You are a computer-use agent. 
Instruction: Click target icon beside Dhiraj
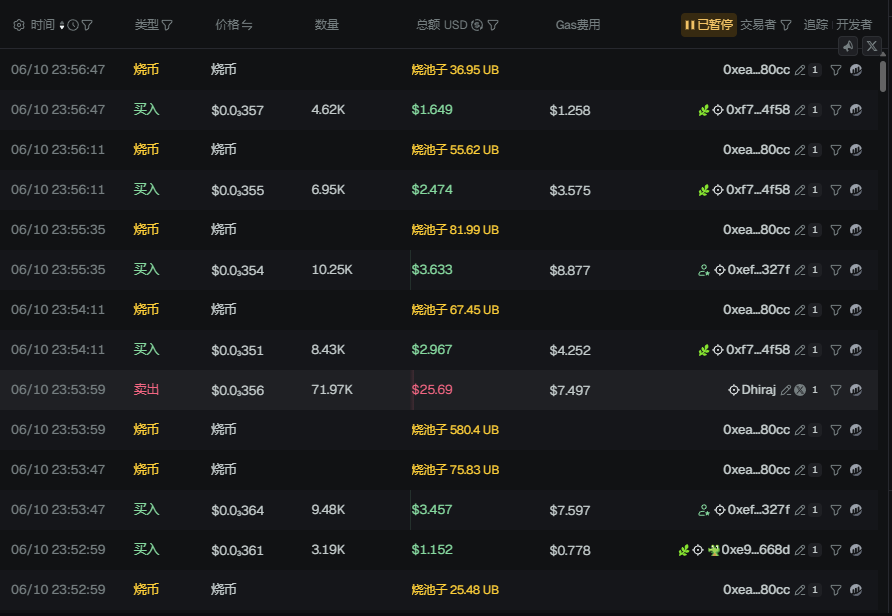[734, 390]
